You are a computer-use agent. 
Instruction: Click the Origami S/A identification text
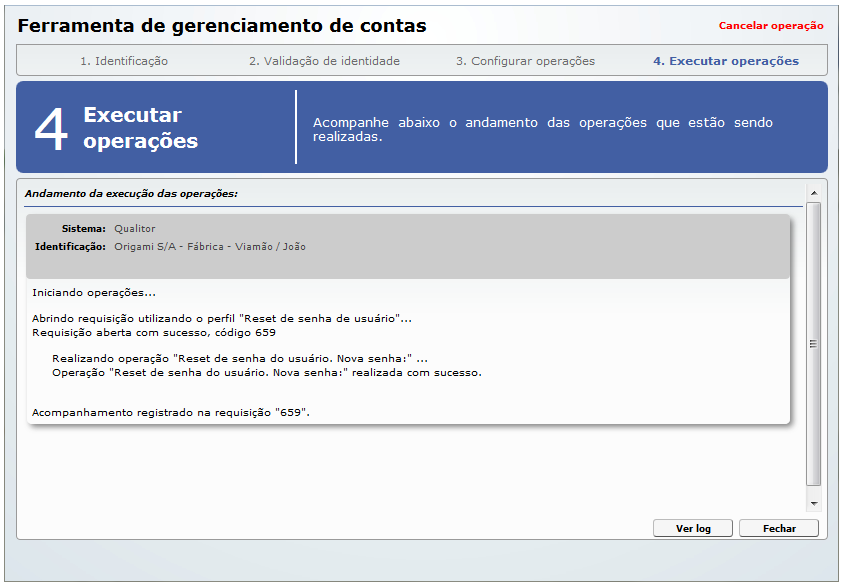point(210,246)
